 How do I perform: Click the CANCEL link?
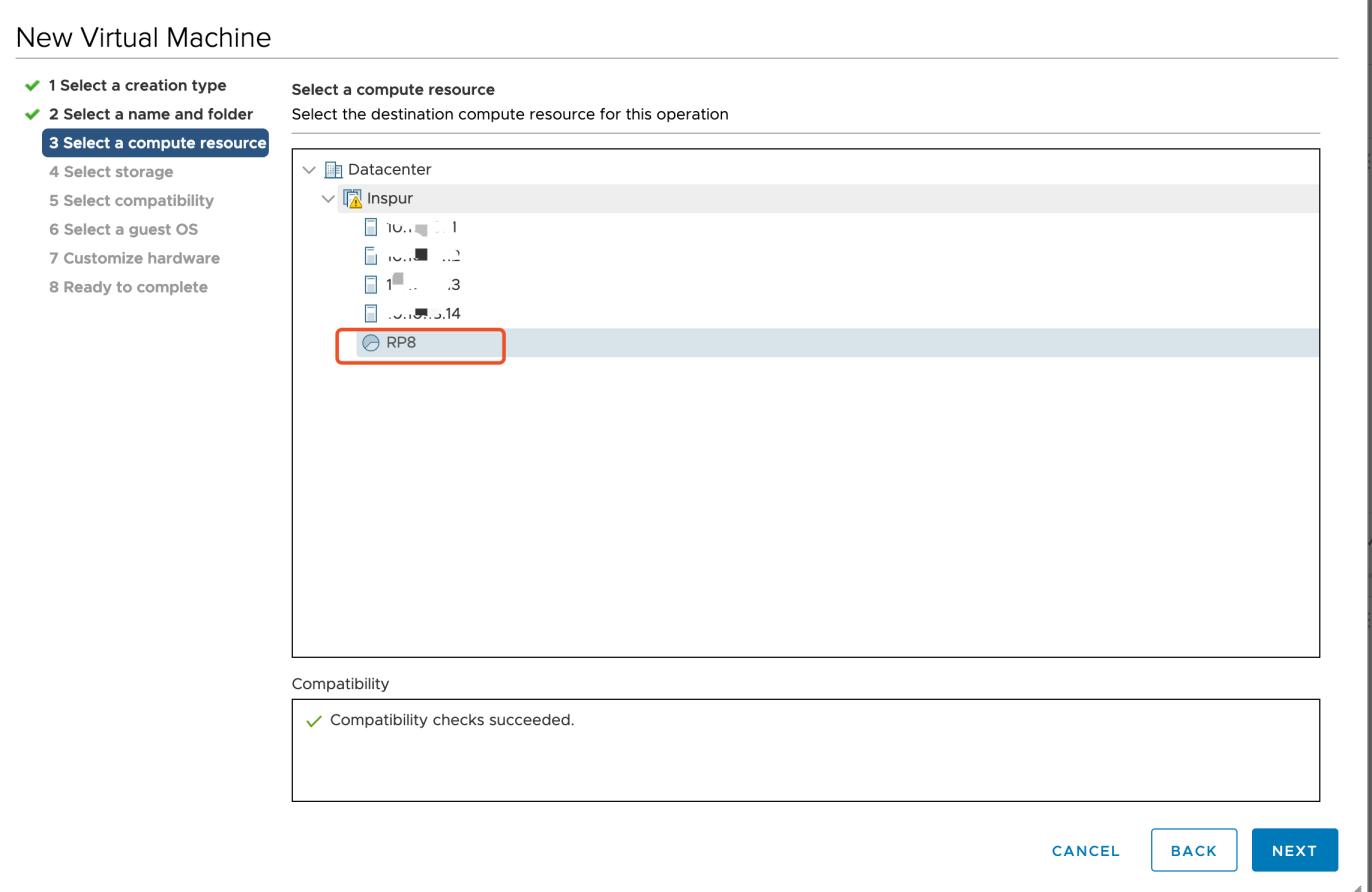coord(1085,850)
